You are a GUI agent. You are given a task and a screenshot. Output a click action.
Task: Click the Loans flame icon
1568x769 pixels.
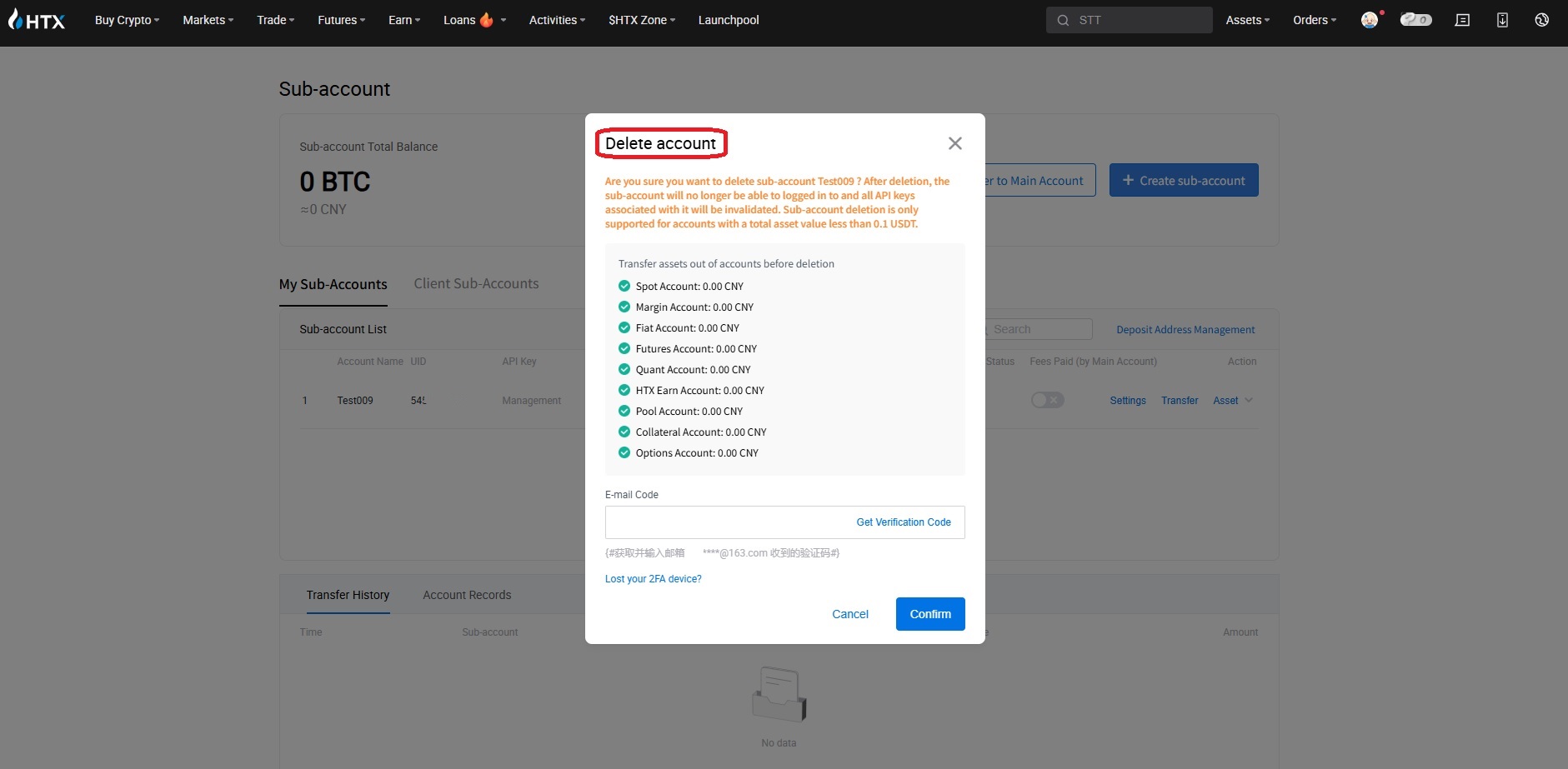487,20
